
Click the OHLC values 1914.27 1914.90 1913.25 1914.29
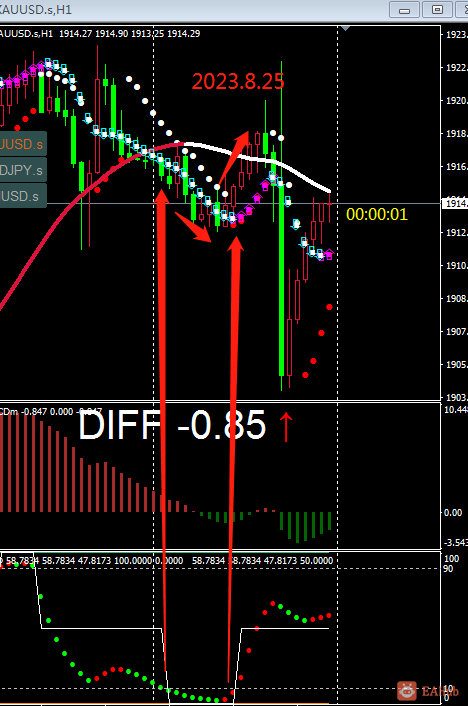tap(130, 34)
